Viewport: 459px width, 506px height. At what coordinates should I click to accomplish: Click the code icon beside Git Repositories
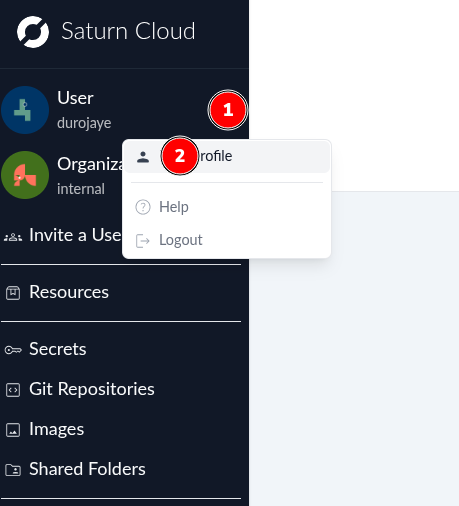(x=13, y=390)
